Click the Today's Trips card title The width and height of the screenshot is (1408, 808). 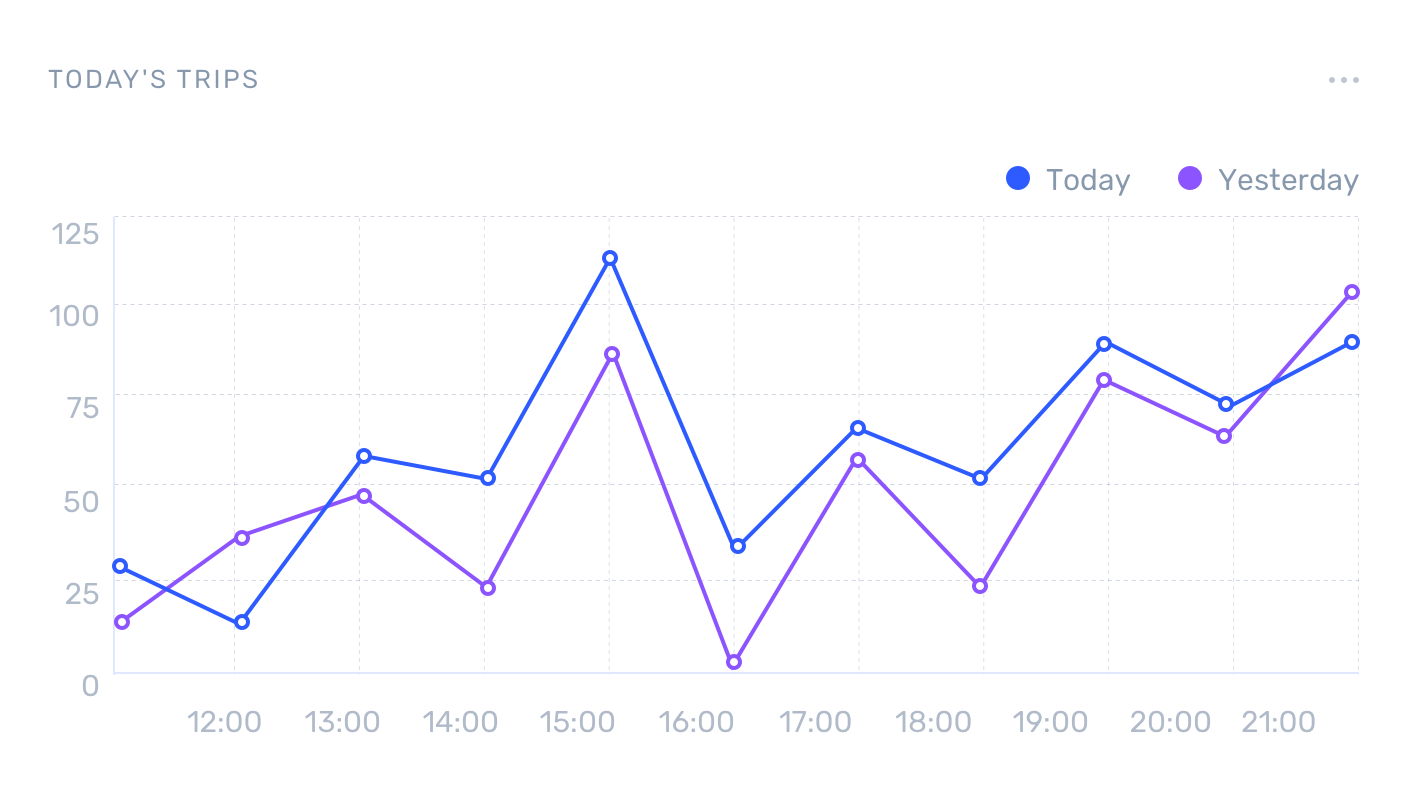[153, 80]
